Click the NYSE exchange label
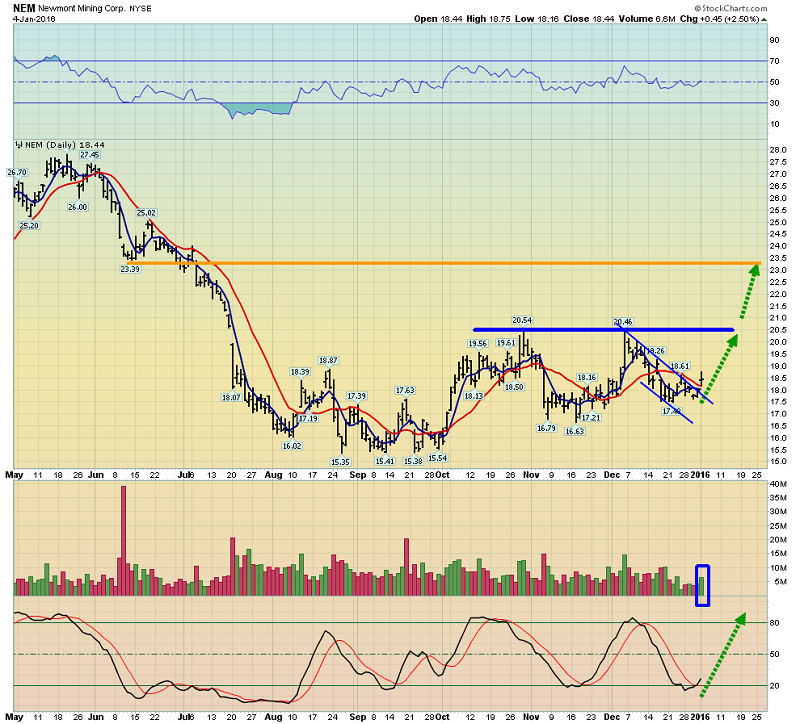This screenshot has width=800, height=724. tap(139, 9)
